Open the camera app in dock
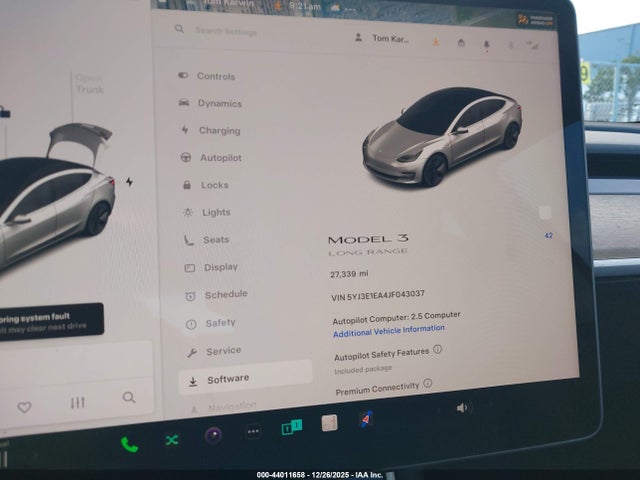Viewport: 640px width, 480px height. [213, 435]
